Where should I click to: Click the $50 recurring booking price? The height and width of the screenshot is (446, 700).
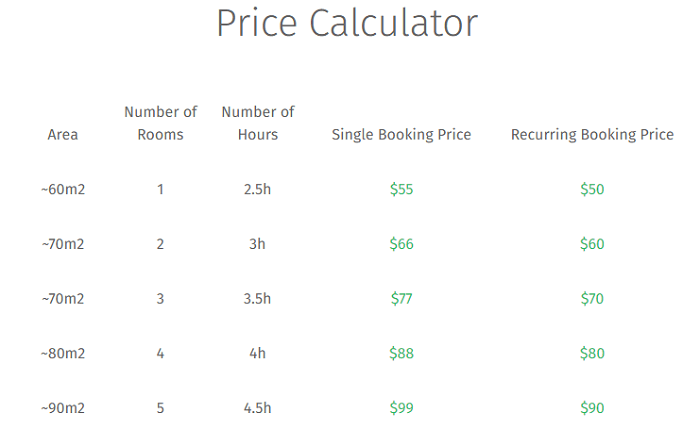pyautogui.click(x=592, y=189)
